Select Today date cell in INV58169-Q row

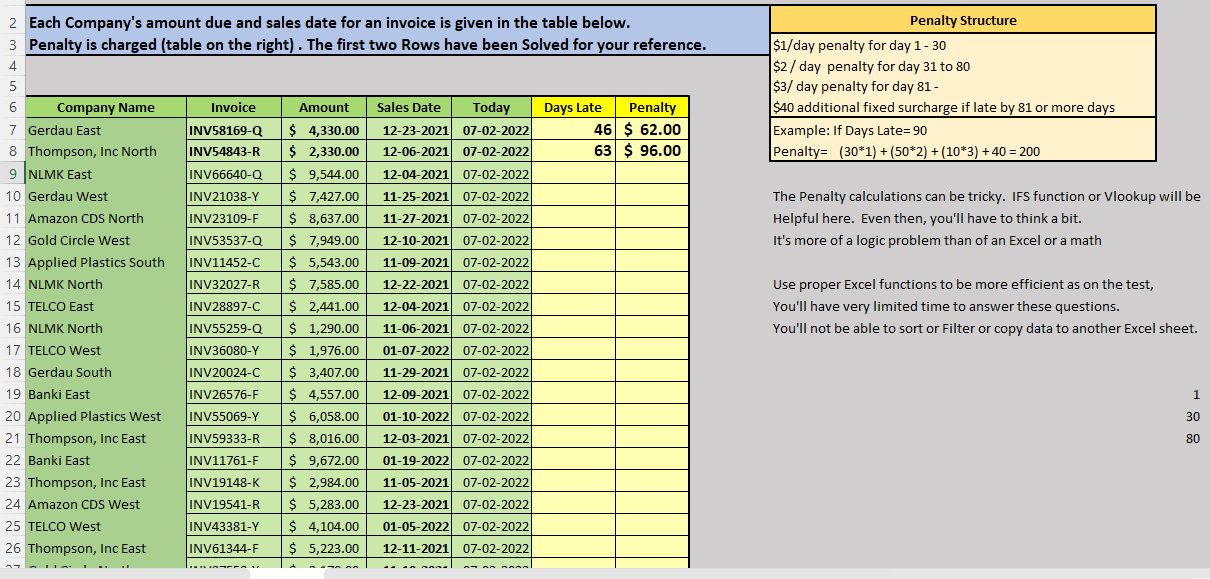pyautogui.click(x=491, y=130)
